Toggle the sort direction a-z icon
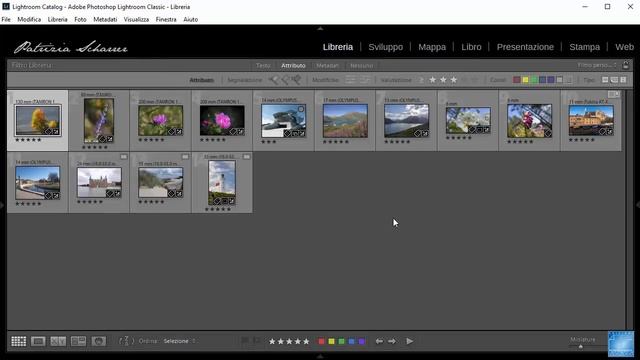The image size is (640, 360). pyautogui.click(x=126, y=341)
